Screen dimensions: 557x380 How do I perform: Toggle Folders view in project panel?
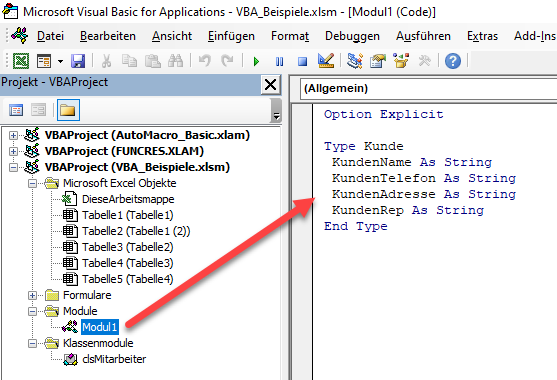[x=68, y=110]
